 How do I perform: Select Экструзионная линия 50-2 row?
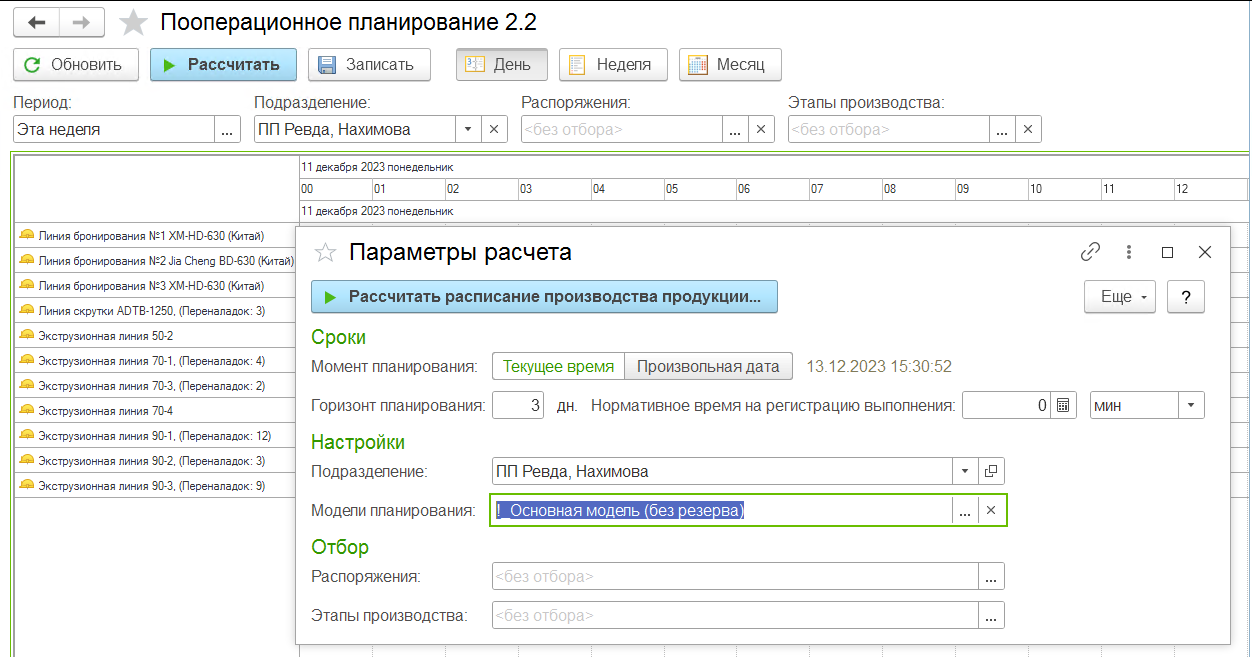pyautogui.click(x=156, y=336)
